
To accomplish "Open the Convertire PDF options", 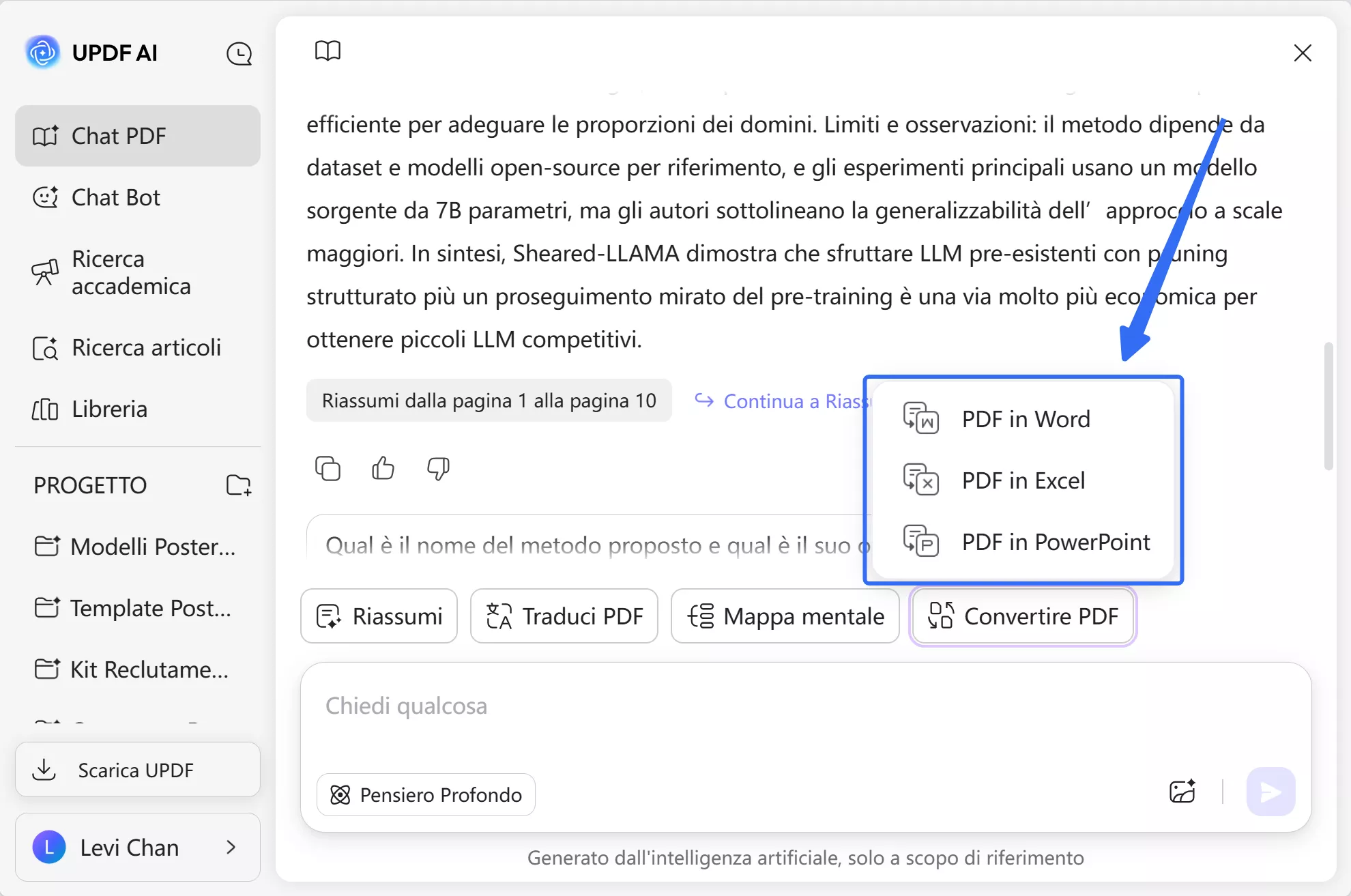I will click(1022, 616).
